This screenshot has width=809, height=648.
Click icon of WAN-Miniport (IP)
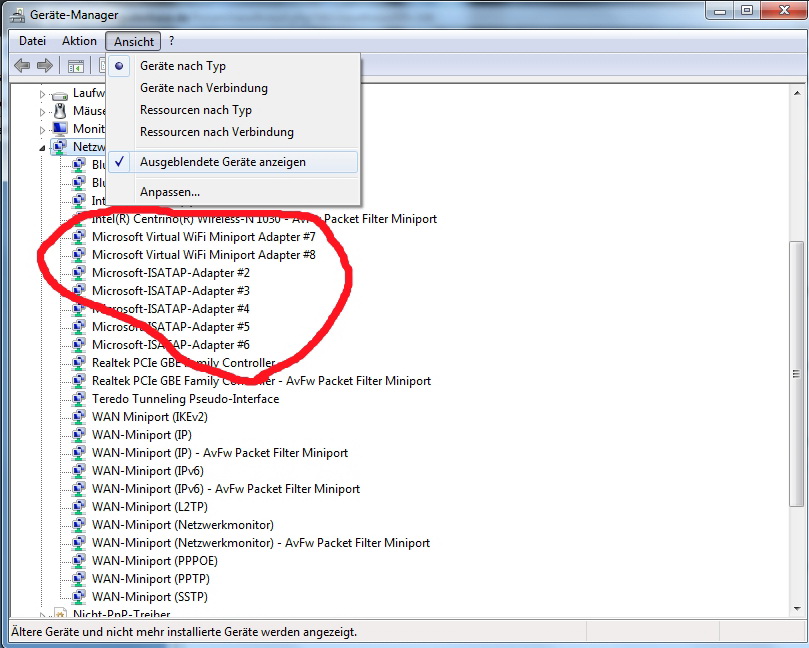click(x=78, y=435)
